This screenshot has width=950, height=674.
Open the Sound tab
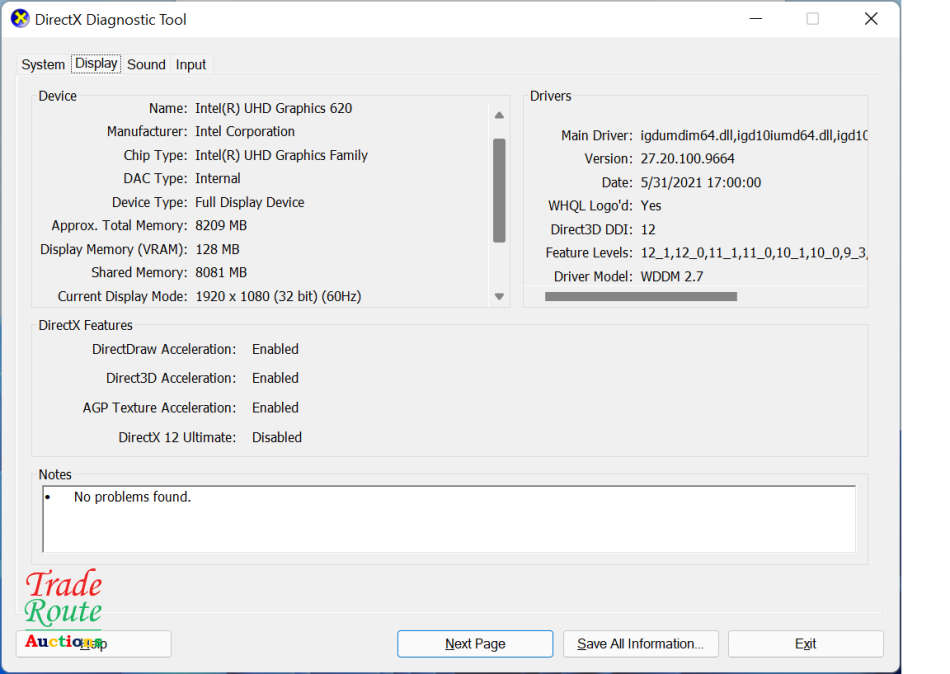146,64
